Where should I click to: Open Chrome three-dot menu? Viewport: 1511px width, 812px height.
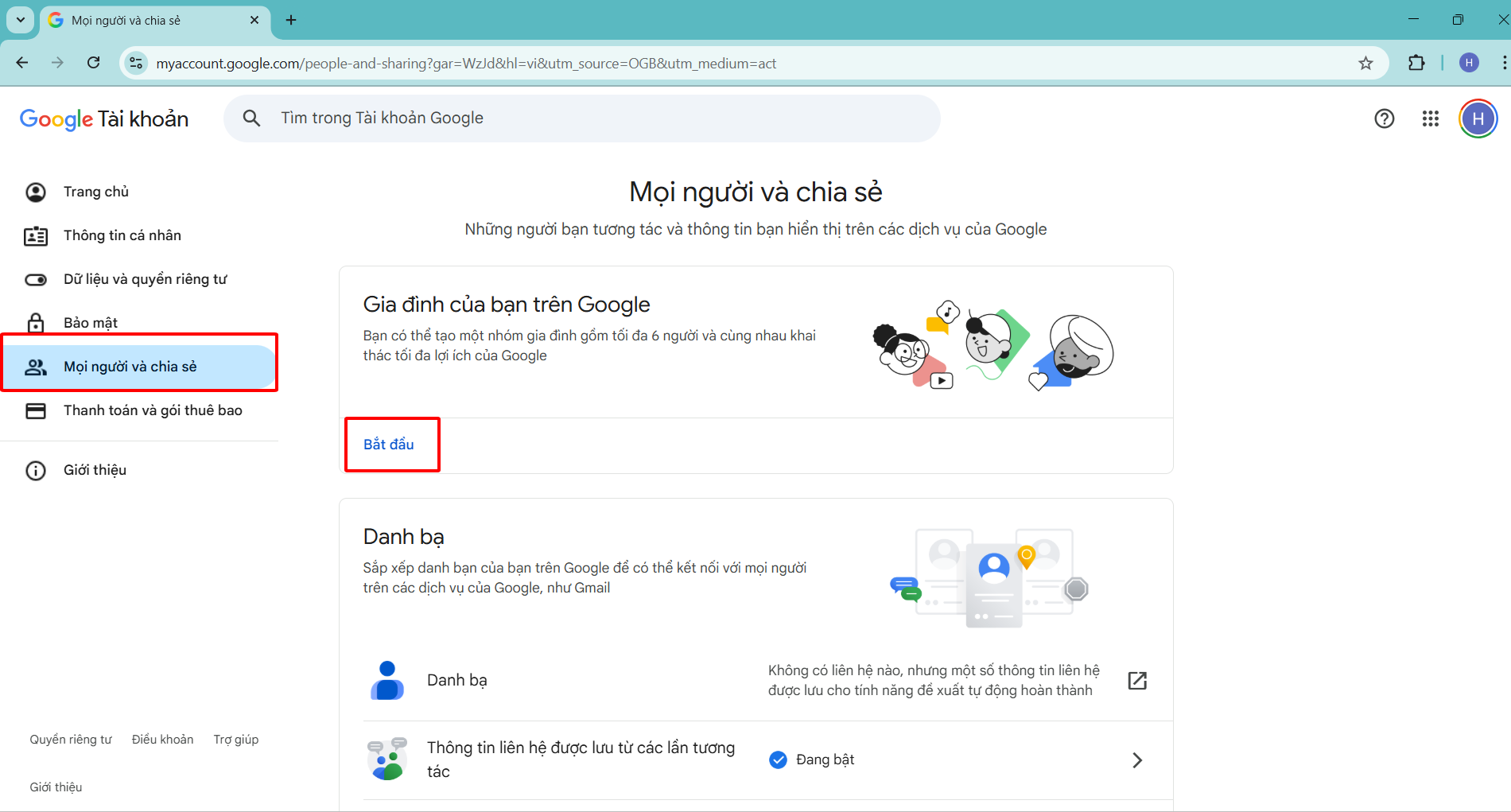click(1503, 63)
